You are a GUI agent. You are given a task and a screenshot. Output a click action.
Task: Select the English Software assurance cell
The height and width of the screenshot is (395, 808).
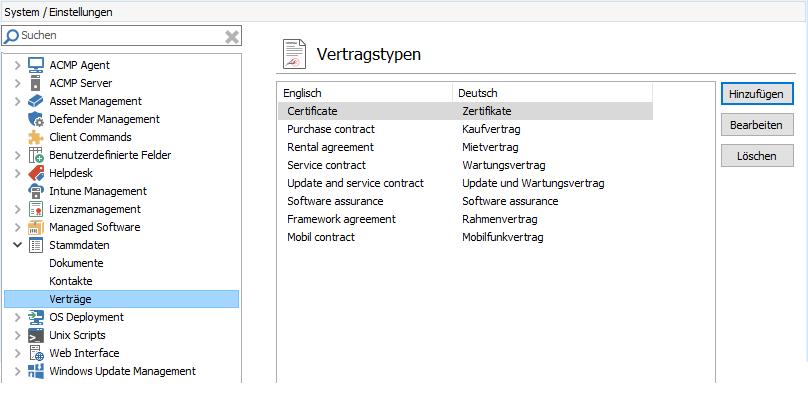click(x=335, y=201)
